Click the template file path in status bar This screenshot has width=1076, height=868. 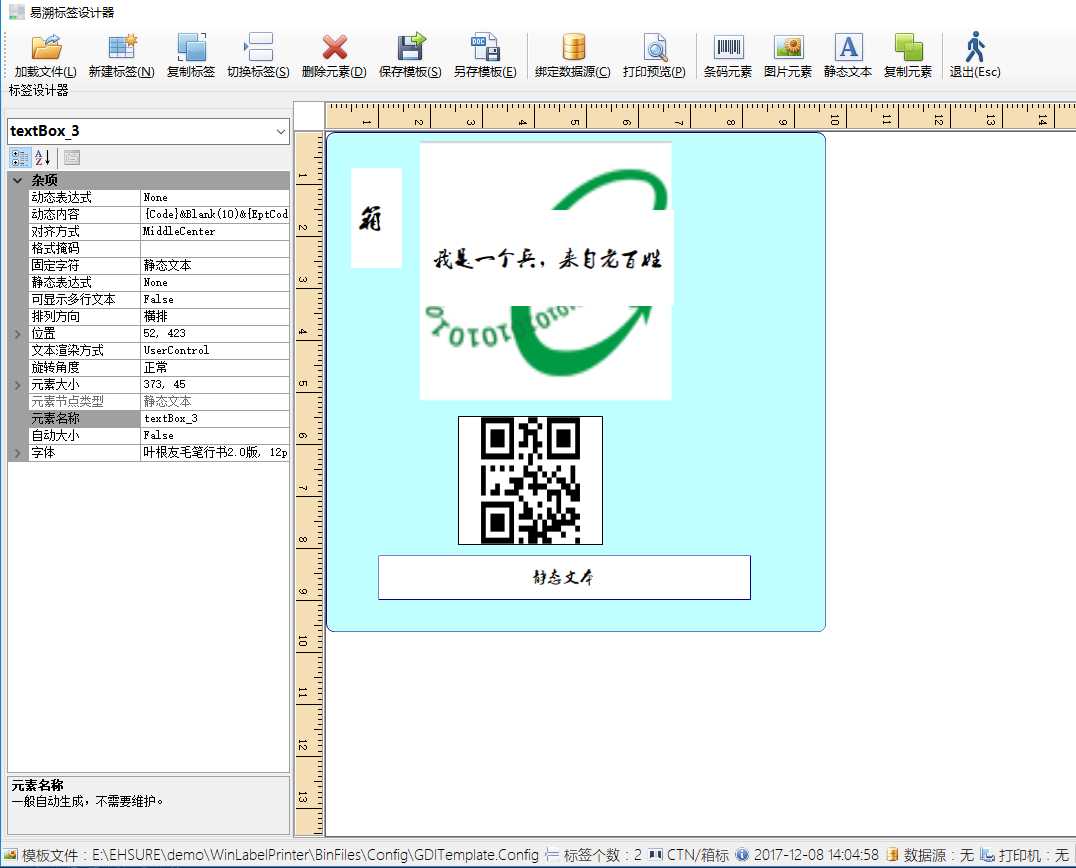pyautogui.click(x=315, y=855)
